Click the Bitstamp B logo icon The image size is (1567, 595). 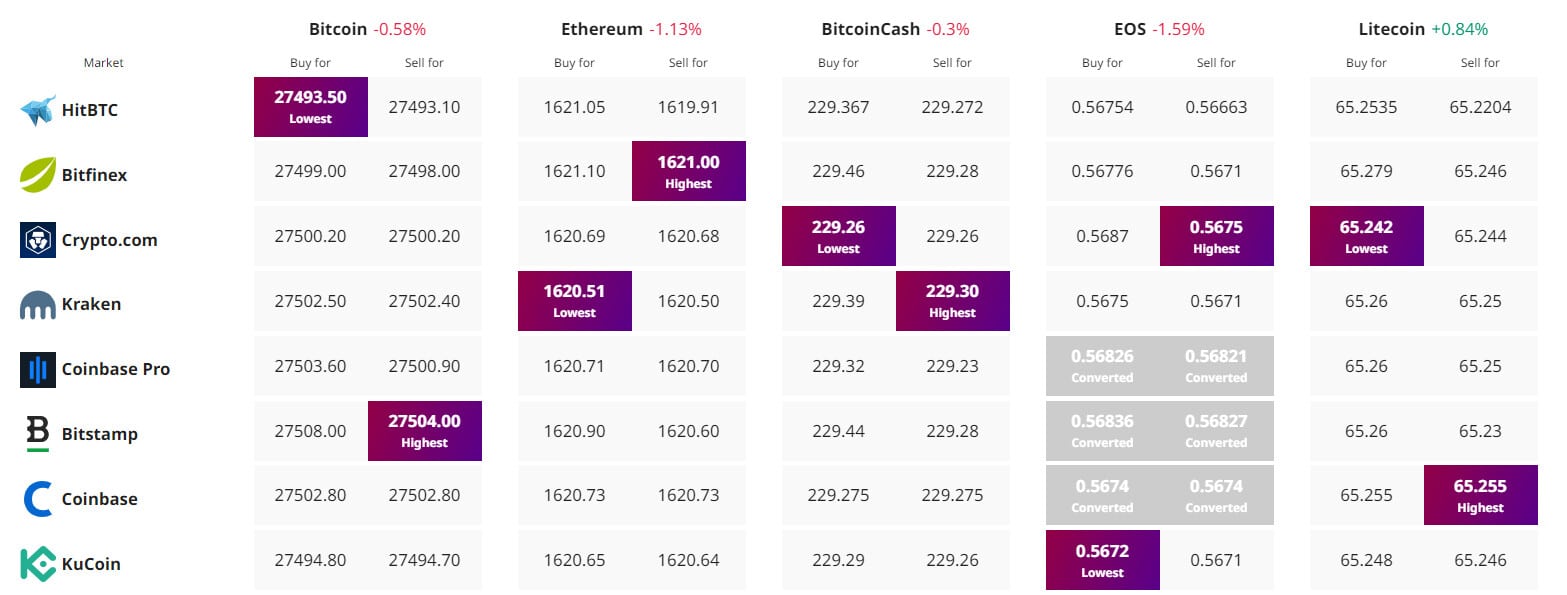click(x=38, y=434)
